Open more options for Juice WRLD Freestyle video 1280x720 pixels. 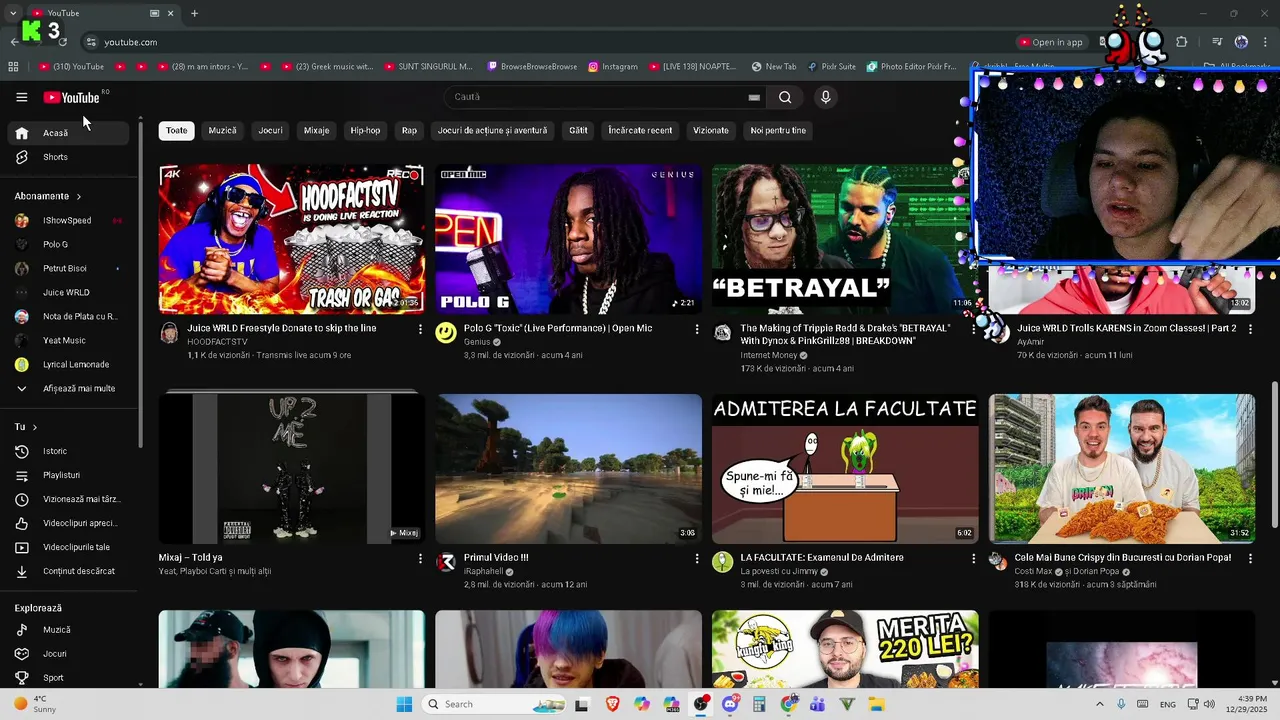[420, 329]
